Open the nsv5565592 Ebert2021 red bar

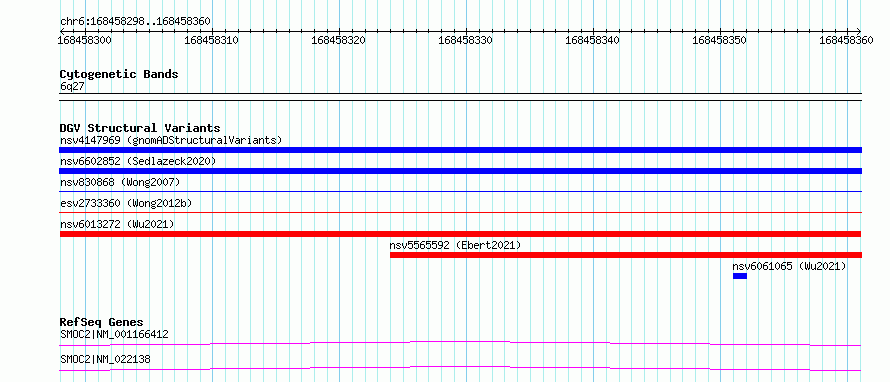625,255
